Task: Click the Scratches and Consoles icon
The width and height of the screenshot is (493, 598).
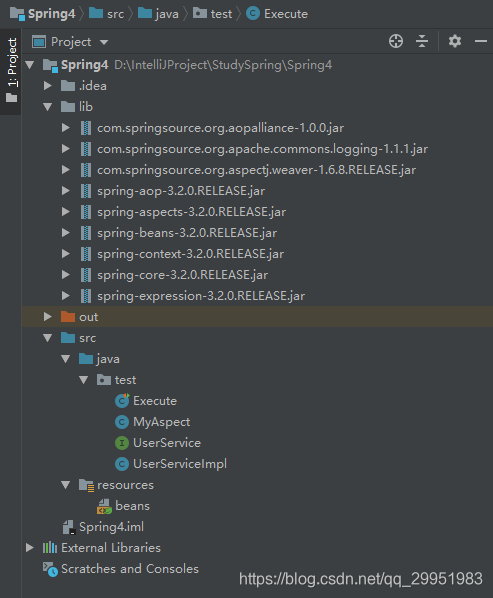Action: pos(50,569)
